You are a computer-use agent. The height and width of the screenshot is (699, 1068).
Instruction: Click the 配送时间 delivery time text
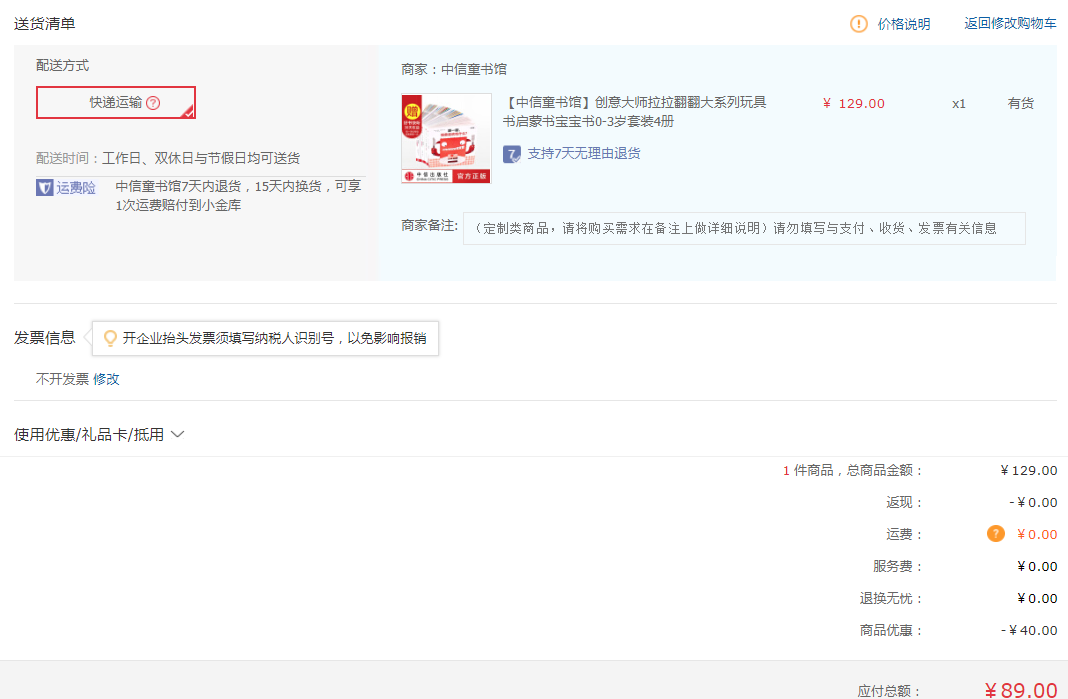pos(168,158)
